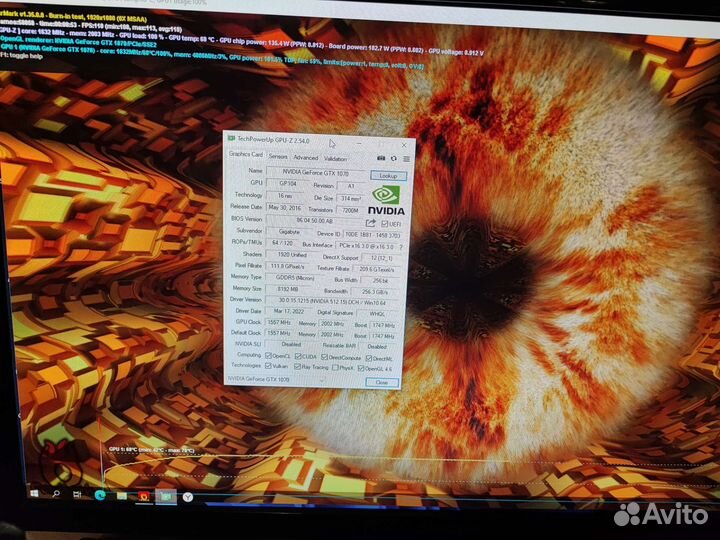Toggle the Ray Tracing checkbox

[298, 366]
